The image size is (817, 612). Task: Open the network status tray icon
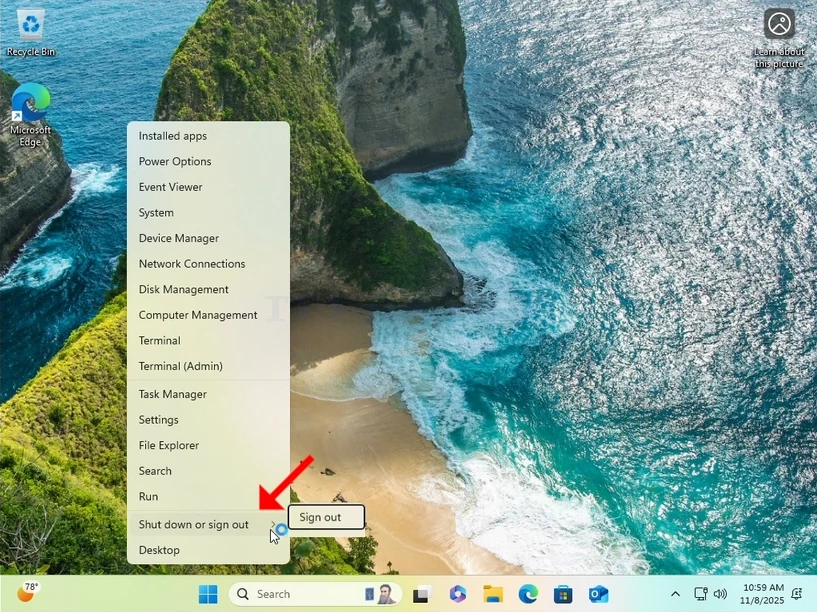click(701, 594)
